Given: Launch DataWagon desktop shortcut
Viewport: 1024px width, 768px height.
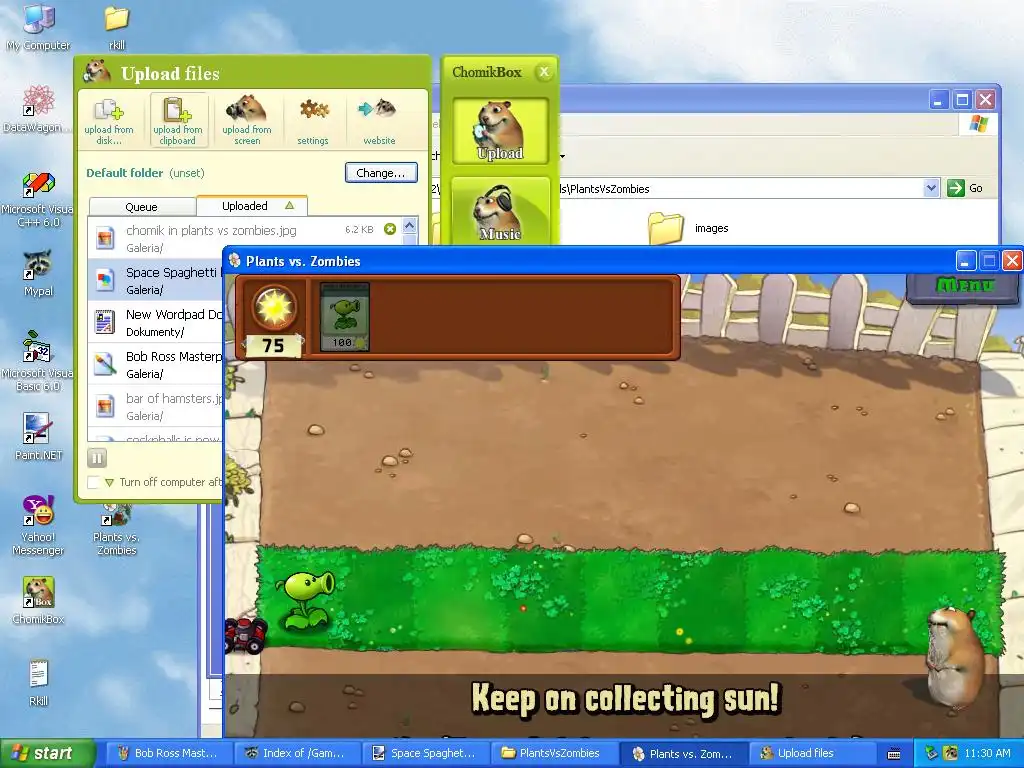Looking at the screenshot, I should [38, 108].
